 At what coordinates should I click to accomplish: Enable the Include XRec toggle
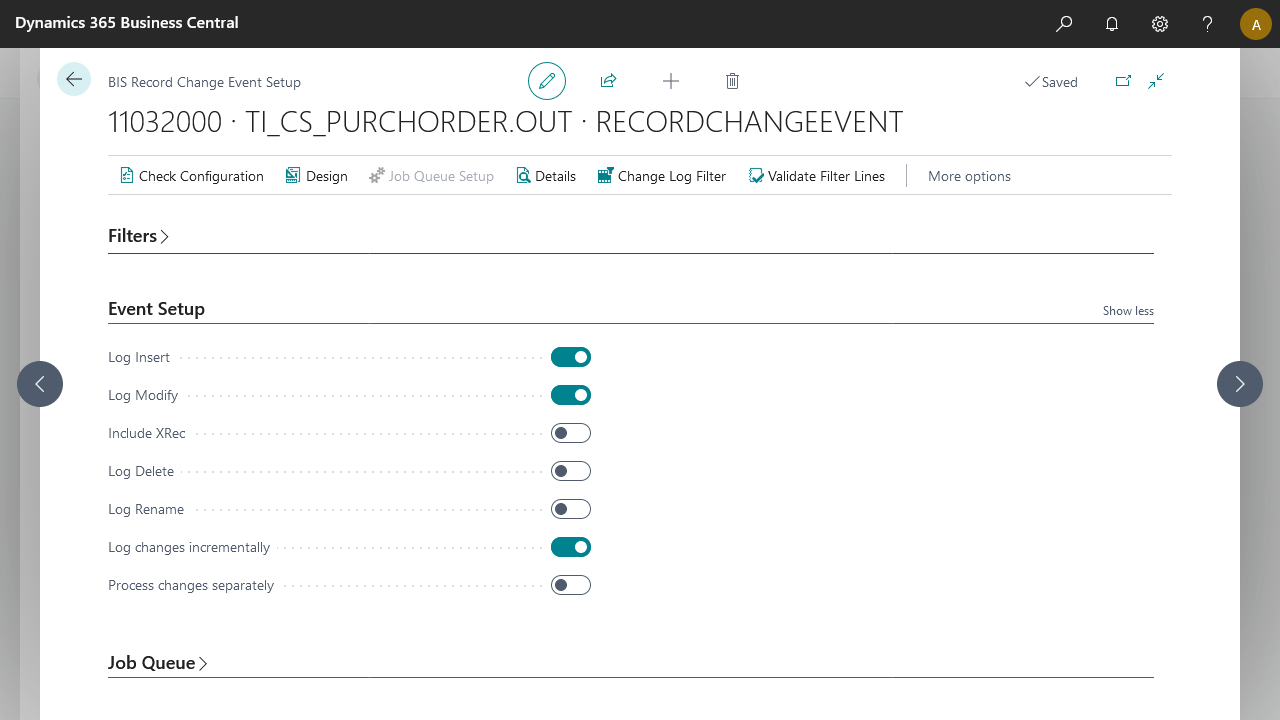(571, 433)
